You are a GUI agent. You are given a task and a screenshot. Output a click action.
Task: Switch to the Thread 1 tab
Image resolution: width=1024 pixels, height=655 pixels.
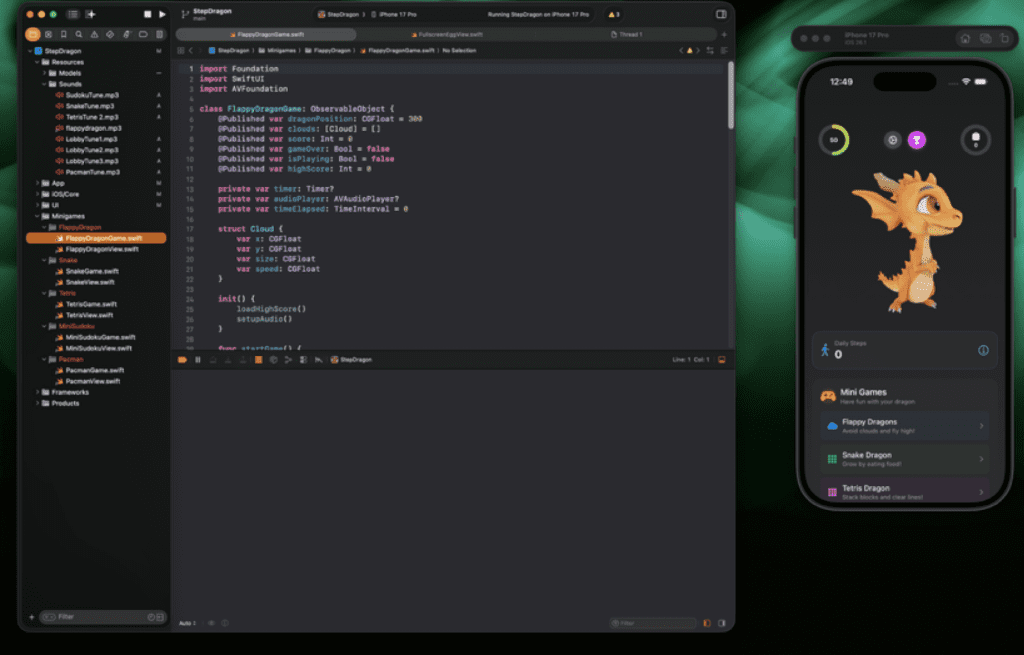(x=629, y=34)
